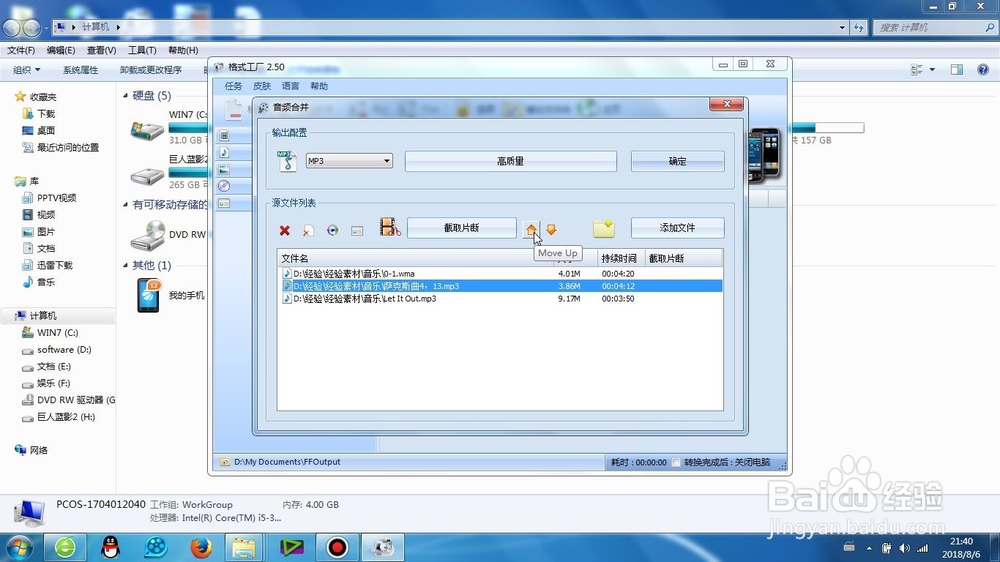Click the Move Up orange arrow
The height and width of the screenshot is (562, 1000).
click(x=531, y=229)
